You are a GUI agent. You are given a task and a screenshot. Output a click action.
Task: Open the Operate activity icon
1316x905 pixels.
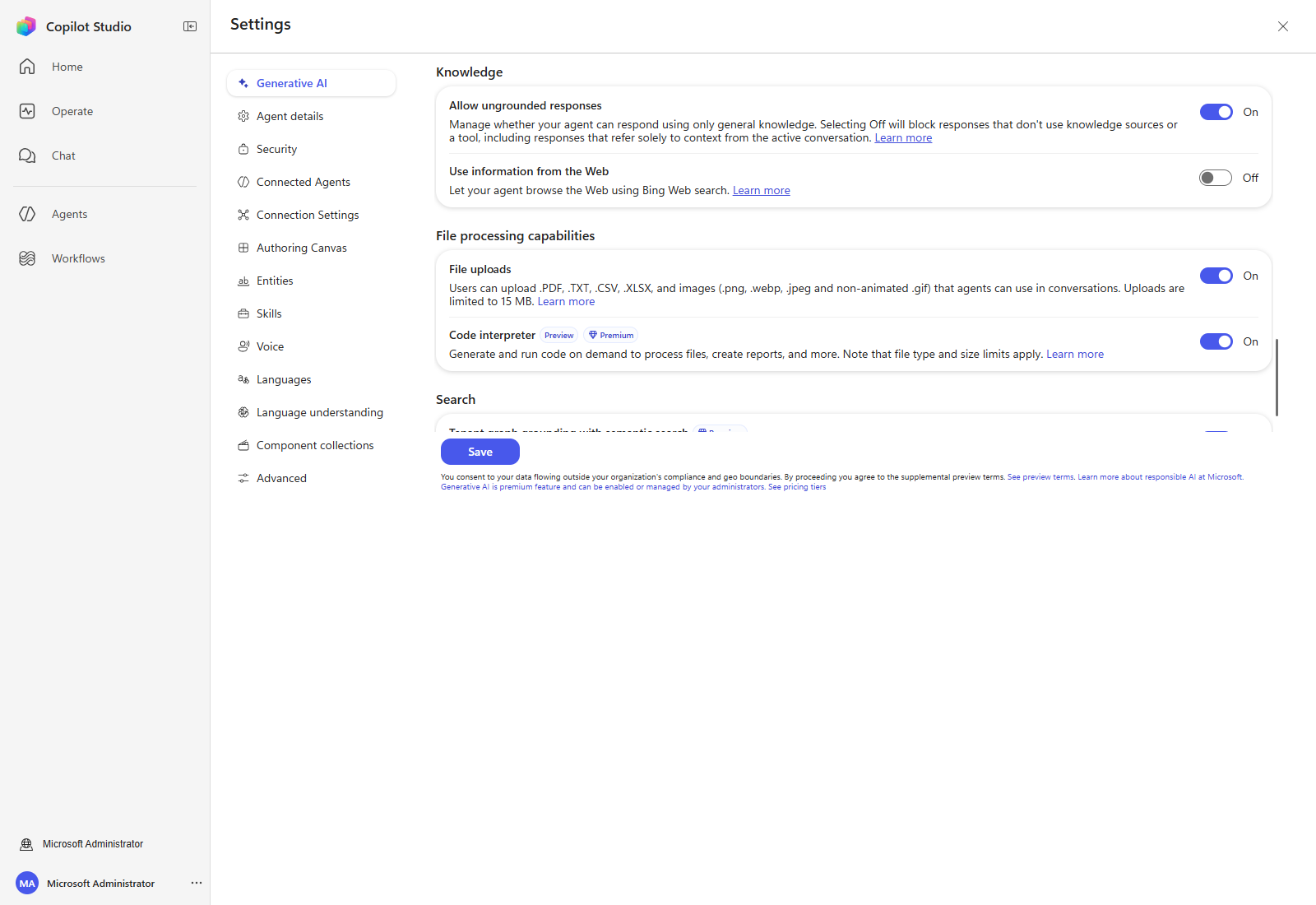(x=27, y=111)
